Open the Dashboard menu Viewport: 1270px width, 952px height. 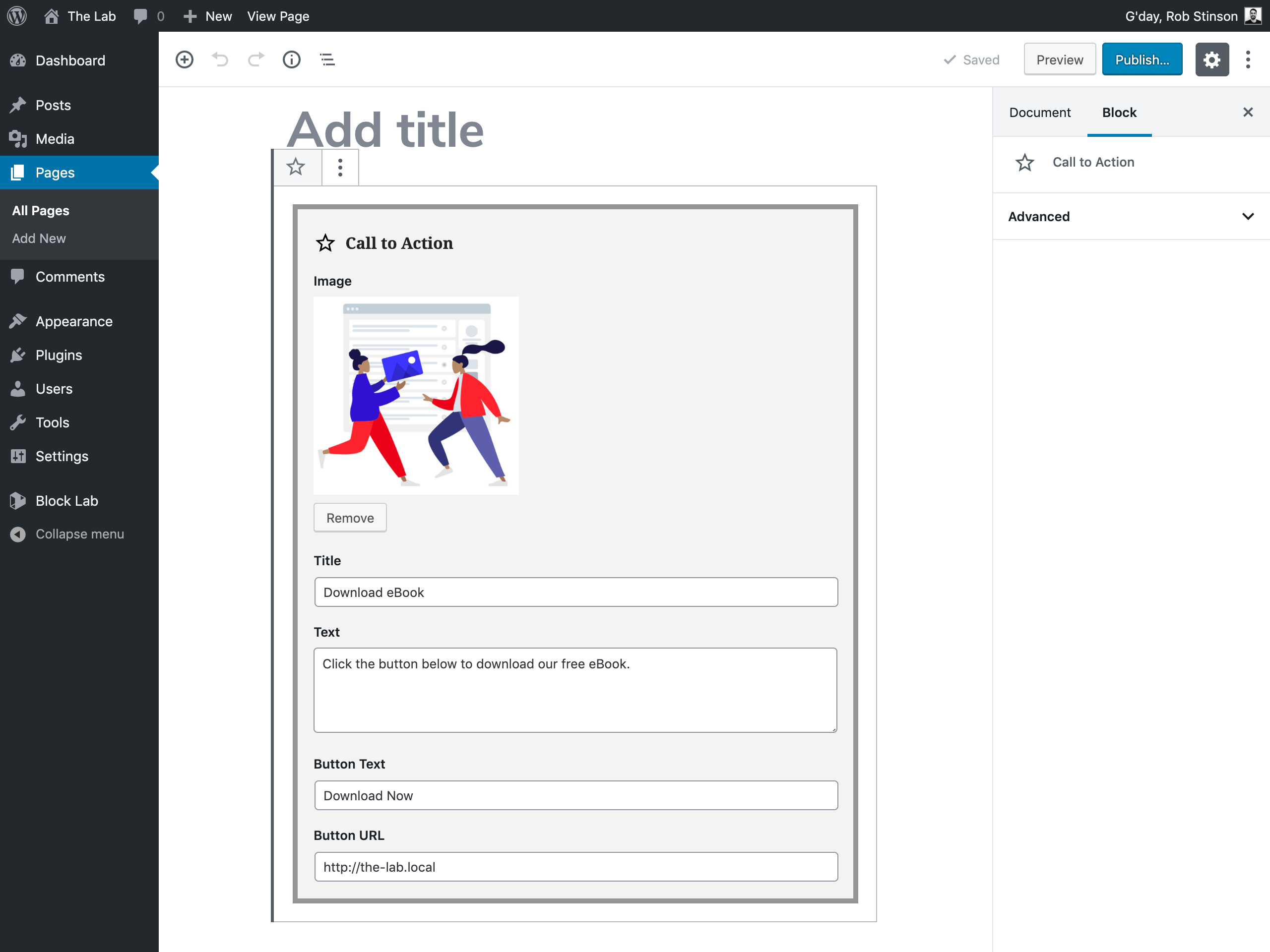(79, 60)
